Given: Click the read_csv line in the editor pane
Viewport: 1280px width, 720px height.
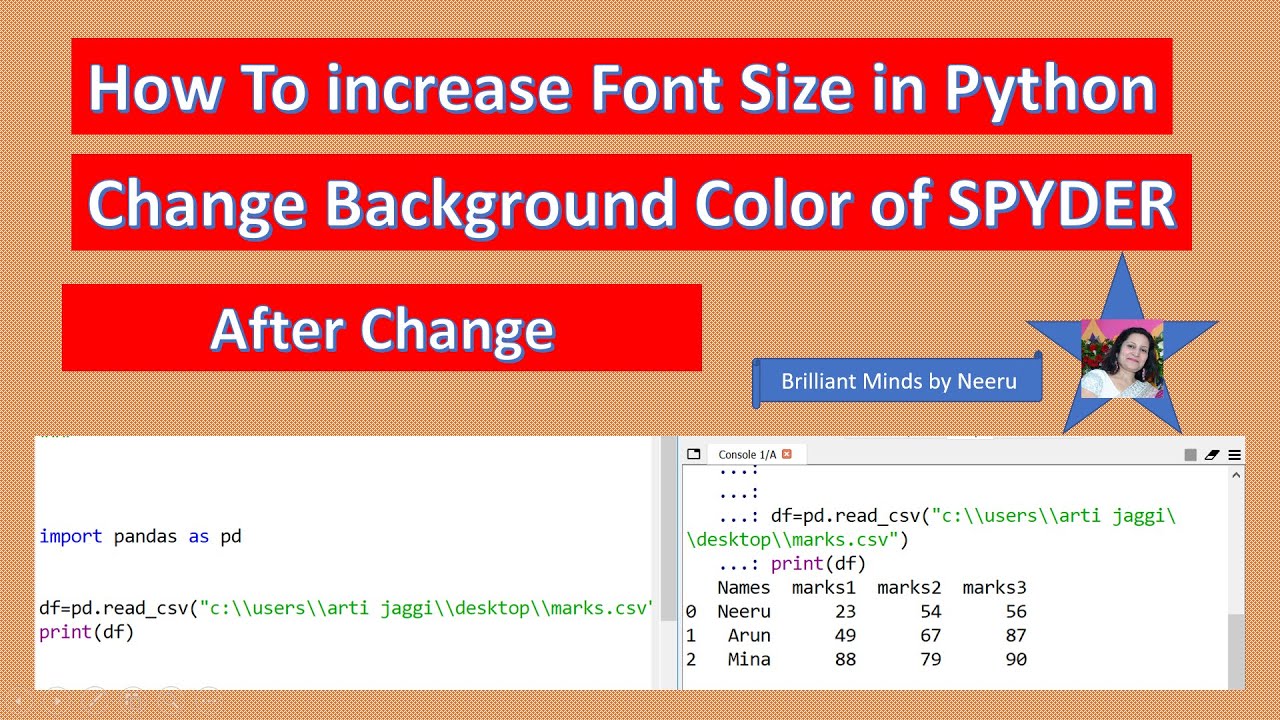Looking at the screenshot, I should tap(346, 608).
